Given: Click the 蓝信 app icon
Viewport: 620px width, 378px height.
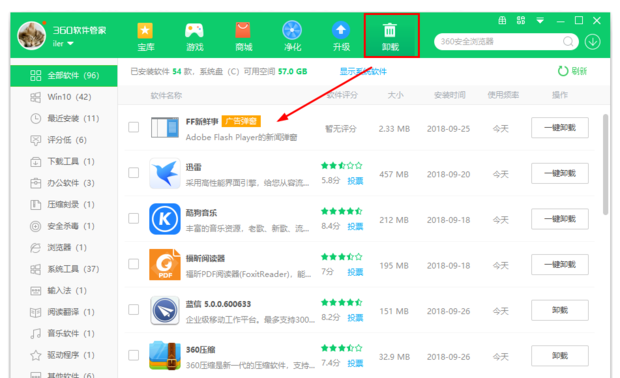Looking at the screenshot, I should [x=165, y=310].
